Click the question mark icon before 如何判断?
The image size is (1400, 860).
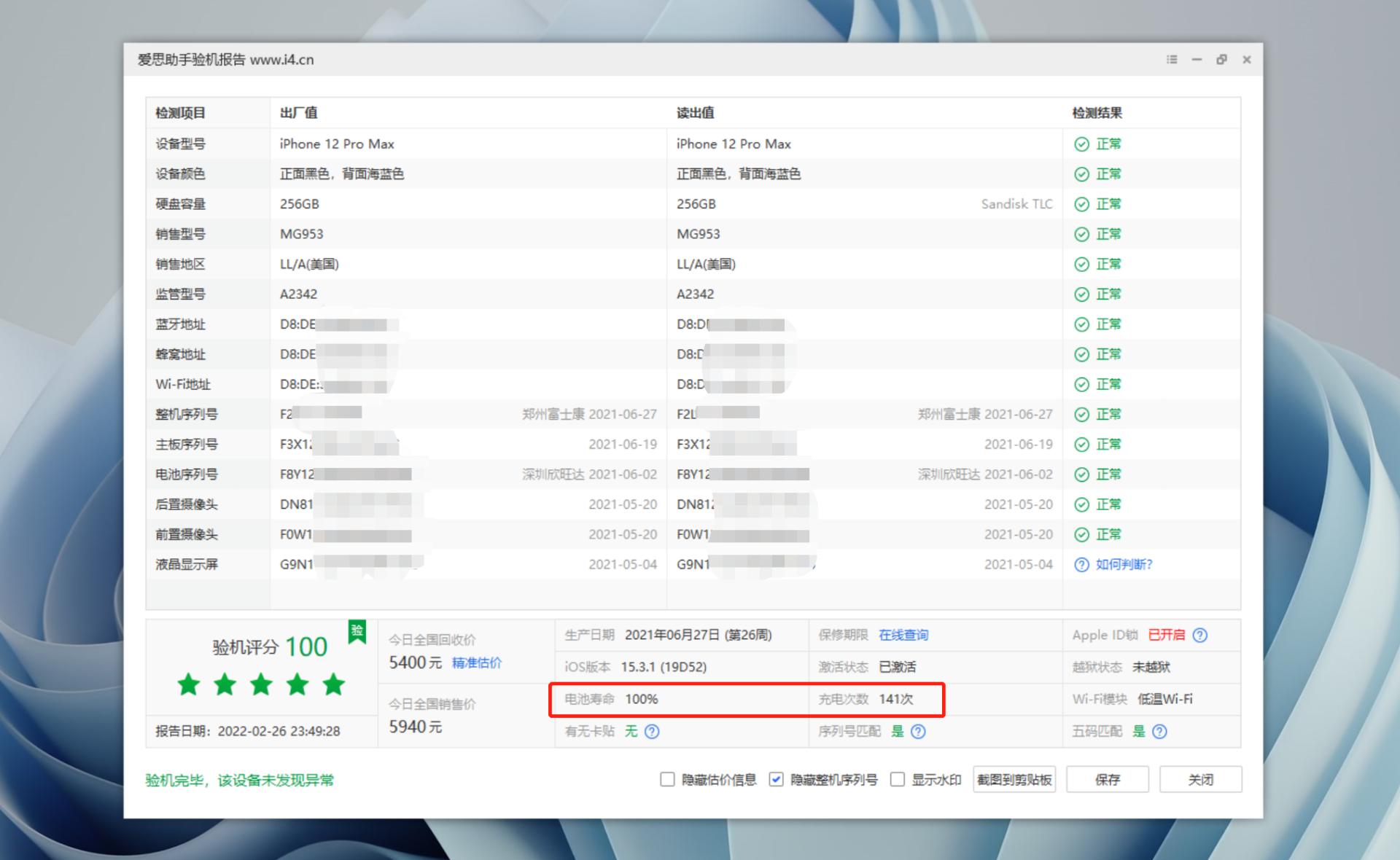coord(1082,564)
